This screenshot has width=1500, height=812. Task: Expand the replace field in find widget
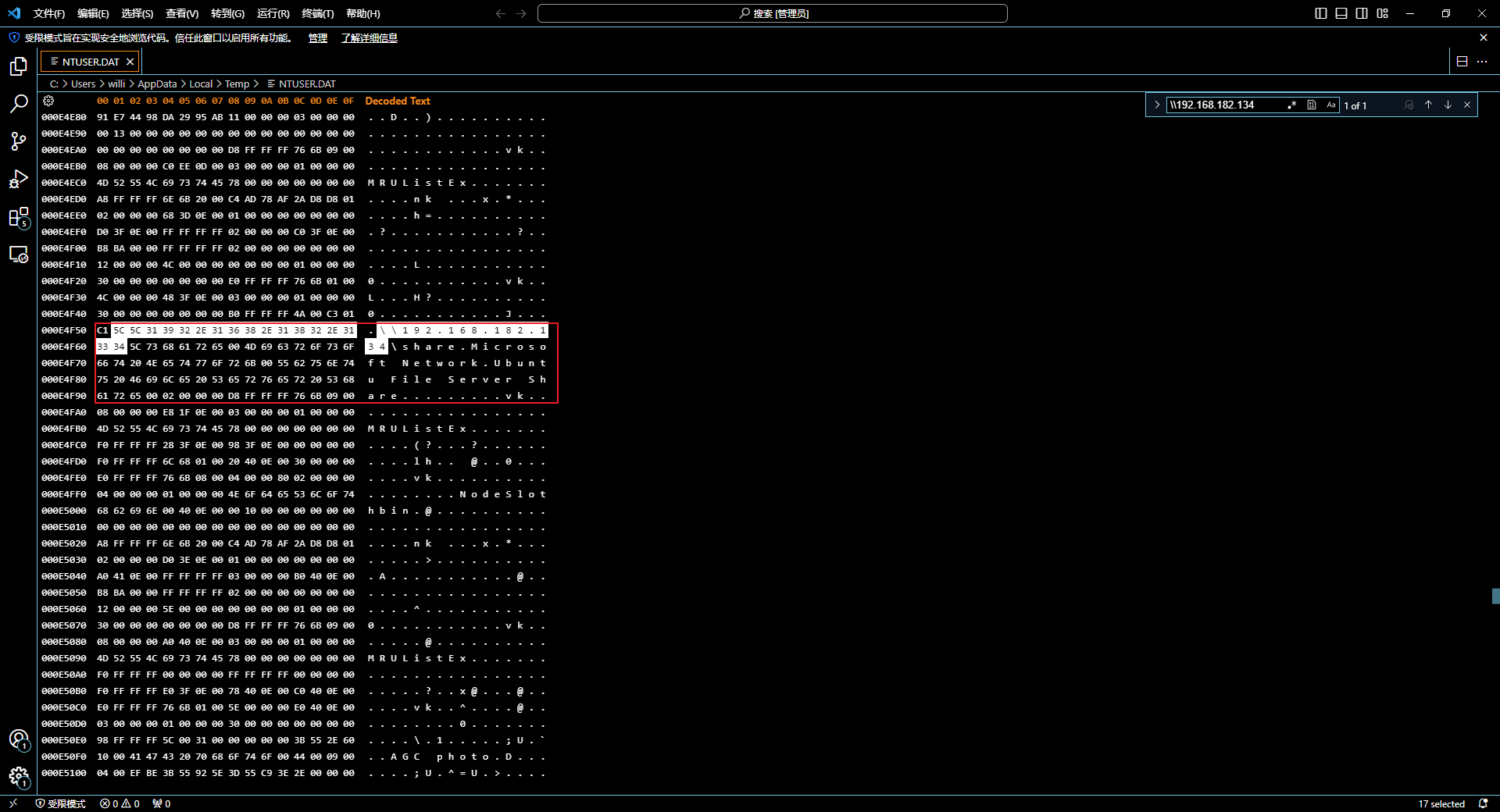(x=1157, y=105)
